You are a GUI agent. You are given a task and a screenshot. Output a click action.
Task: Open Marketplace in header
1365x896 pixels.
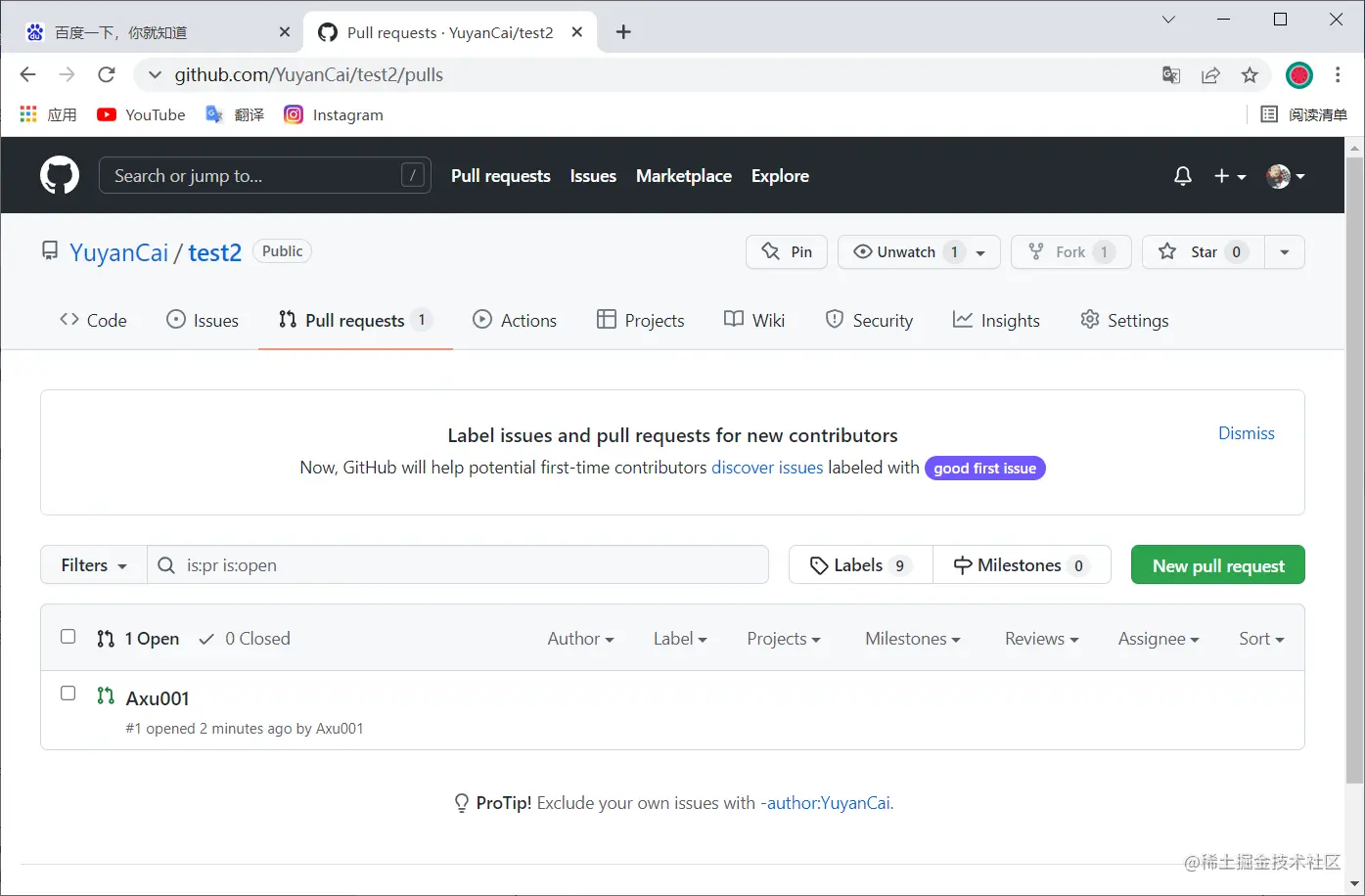pyautogui.click(x=684, y=176)
